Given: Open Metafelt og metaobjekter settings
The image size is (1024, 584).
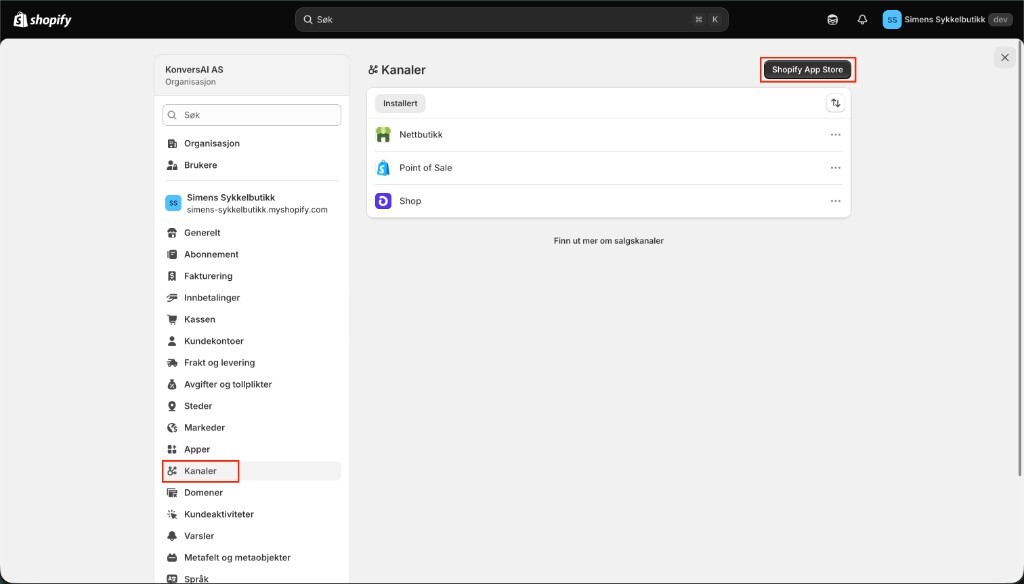Looking at the screenshot, I should point(251,557).
